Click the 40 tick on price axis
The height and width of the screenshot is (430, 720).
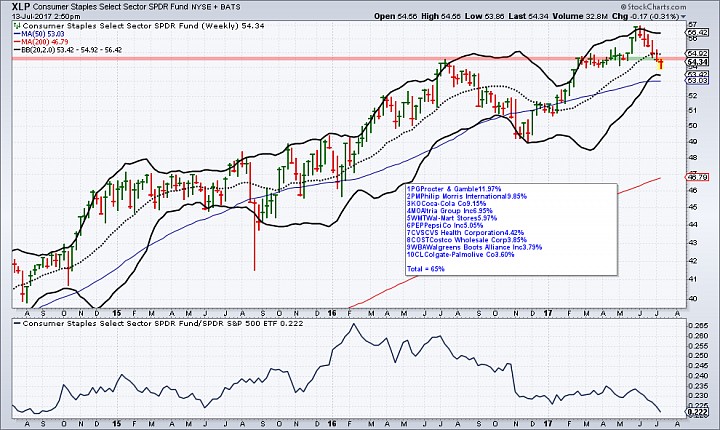[692, 299]
